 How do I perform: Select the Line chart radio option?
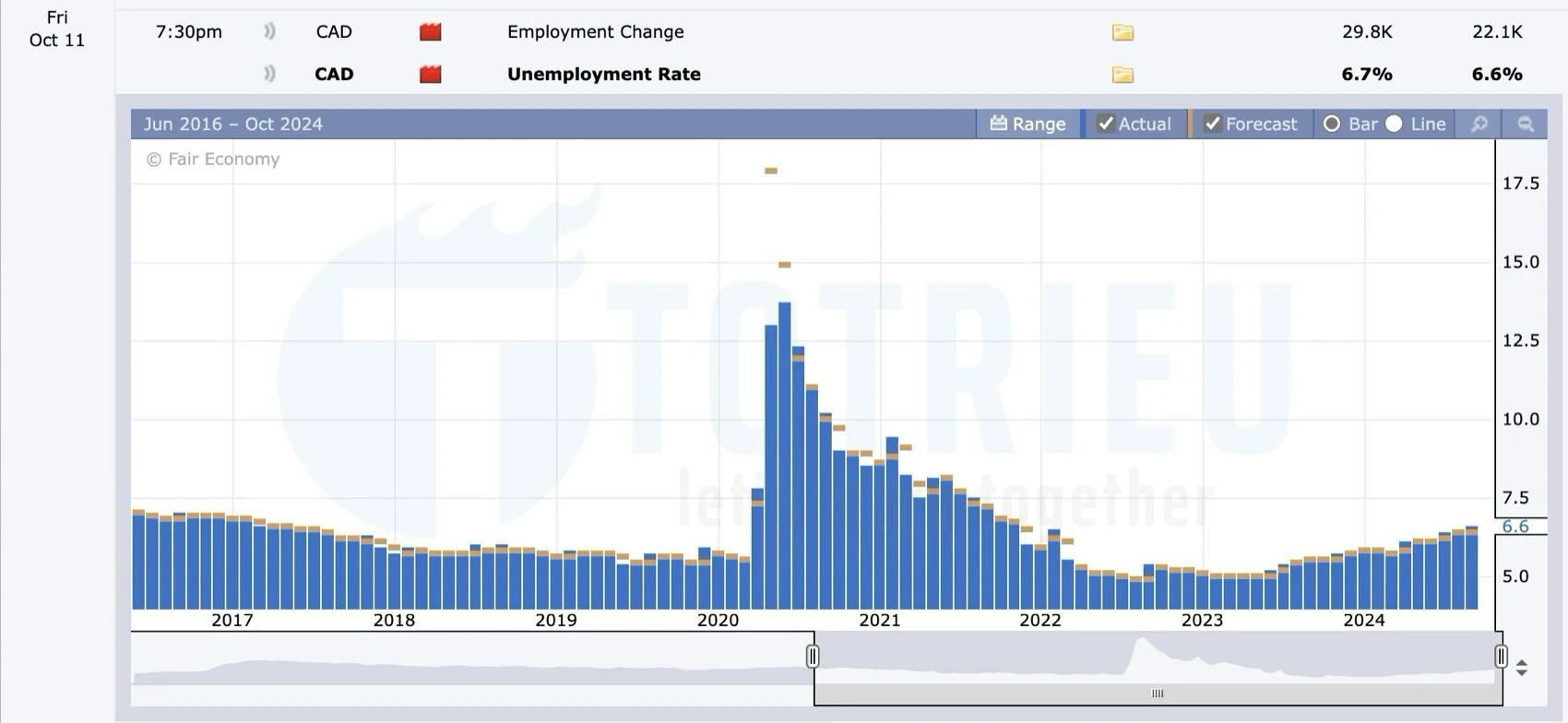(1395, 124)
